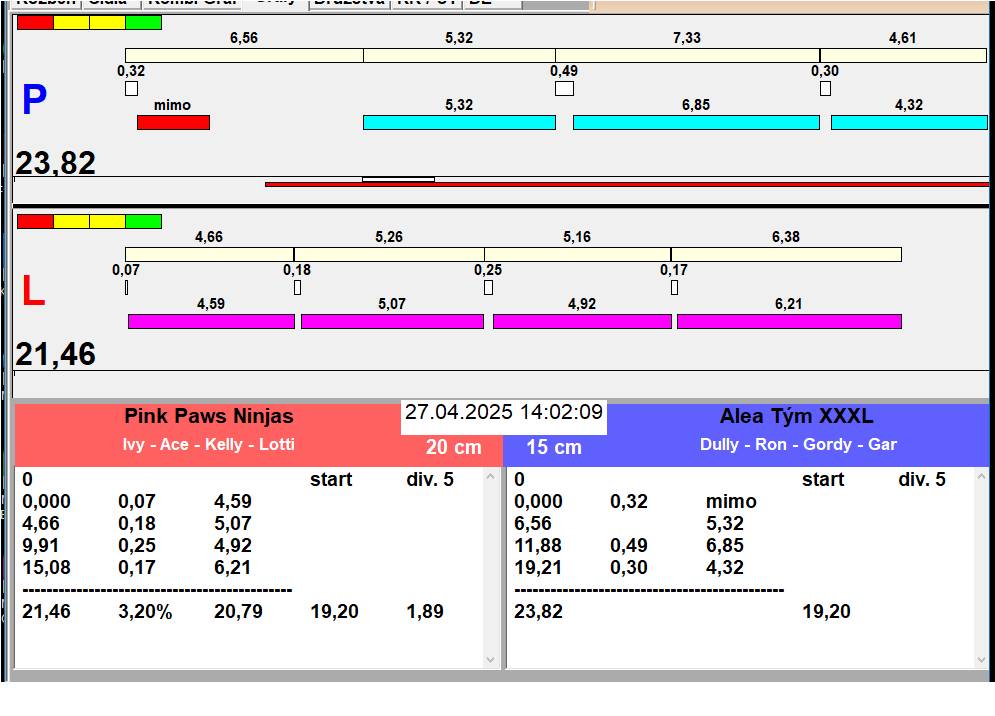The height and width of the screenshot is (716, 995).
Task: Click scroll-up arrow in Pink Paws Ninjas list
Action: pos(490,477)
